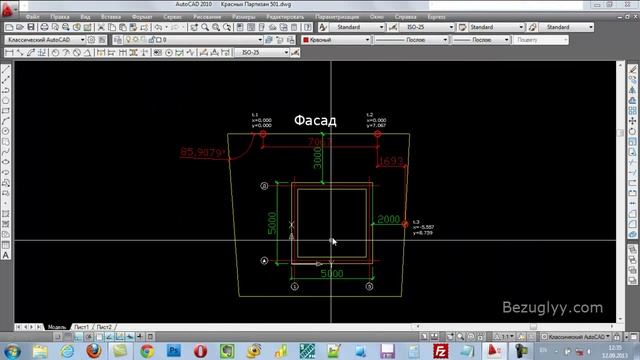
Task: Open the 'Классический AutoCAD' workspace dropdown
Action: point(45,40)
